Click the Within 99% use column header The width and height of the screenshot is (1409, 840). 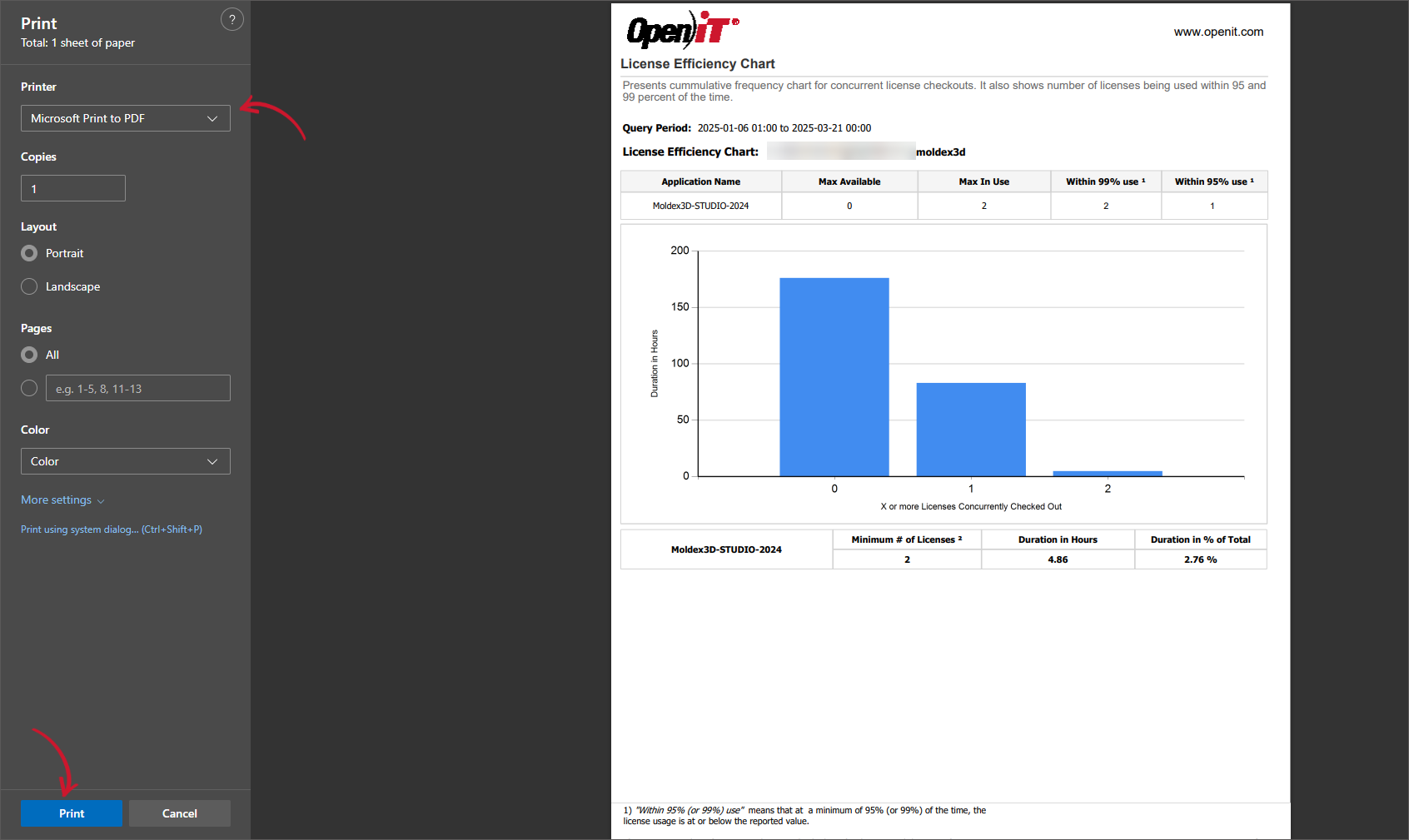tap(1105, 181)
